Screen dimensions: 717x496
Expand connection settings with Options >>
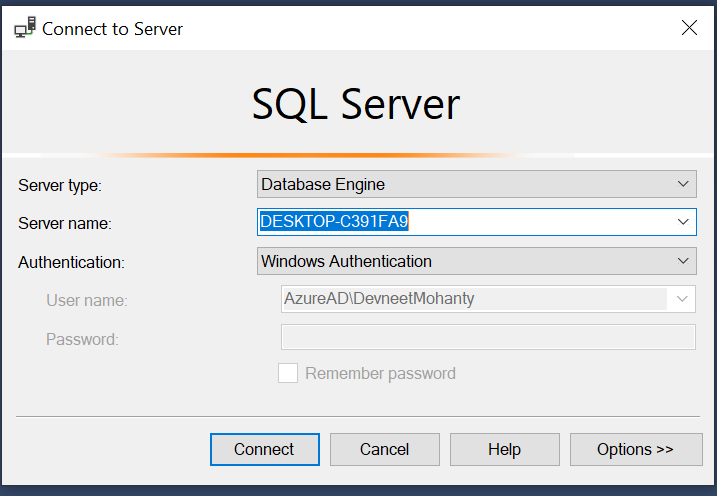point(635,449)
